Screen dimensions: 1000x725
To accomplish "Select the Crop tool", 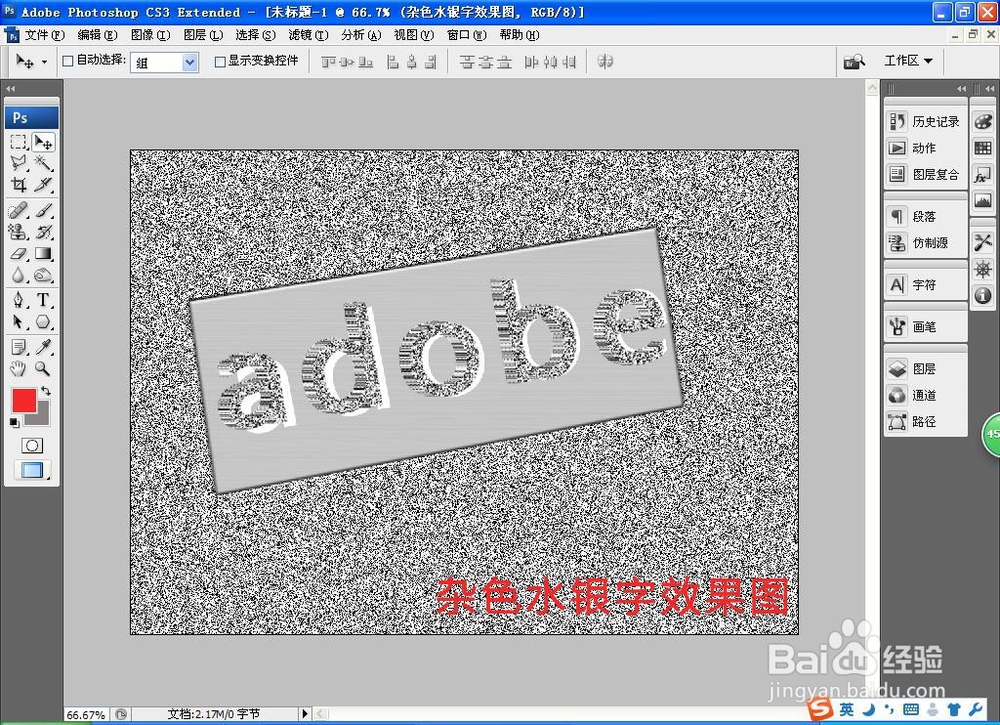I will (18, 185).
